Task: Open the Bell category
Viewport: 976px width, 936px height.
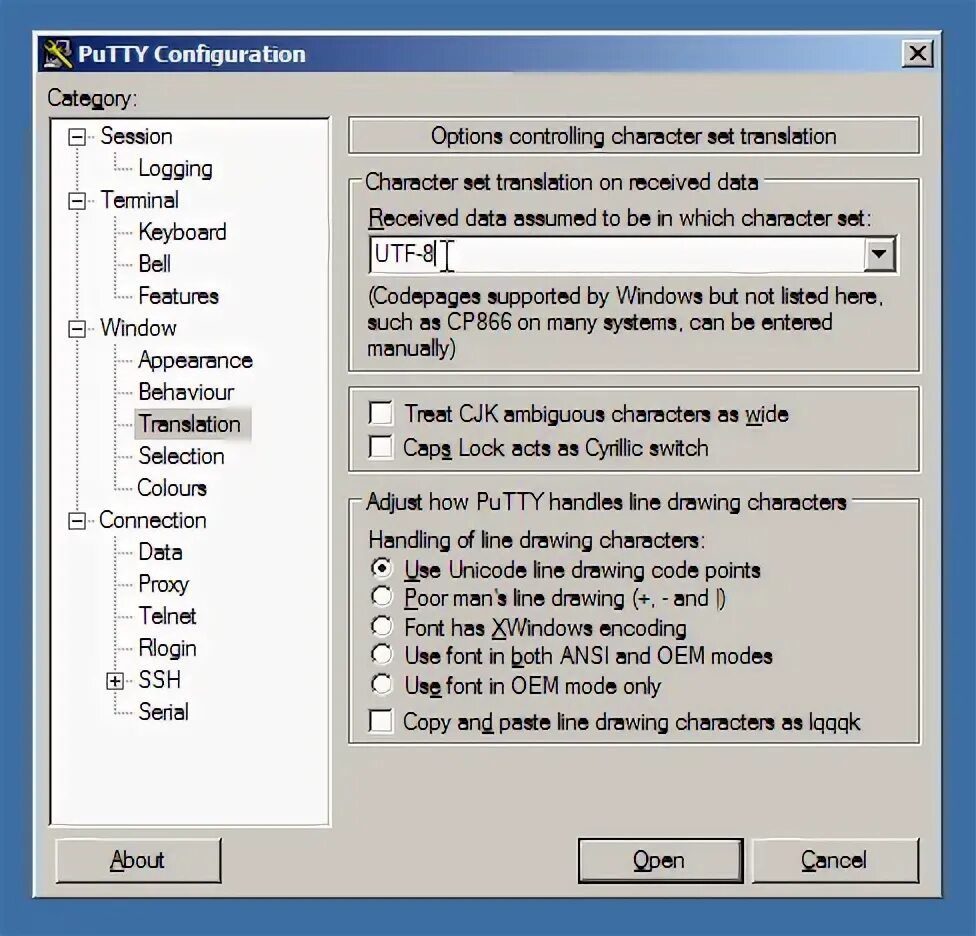Action: pyautogui.click(x=154, y=264)
